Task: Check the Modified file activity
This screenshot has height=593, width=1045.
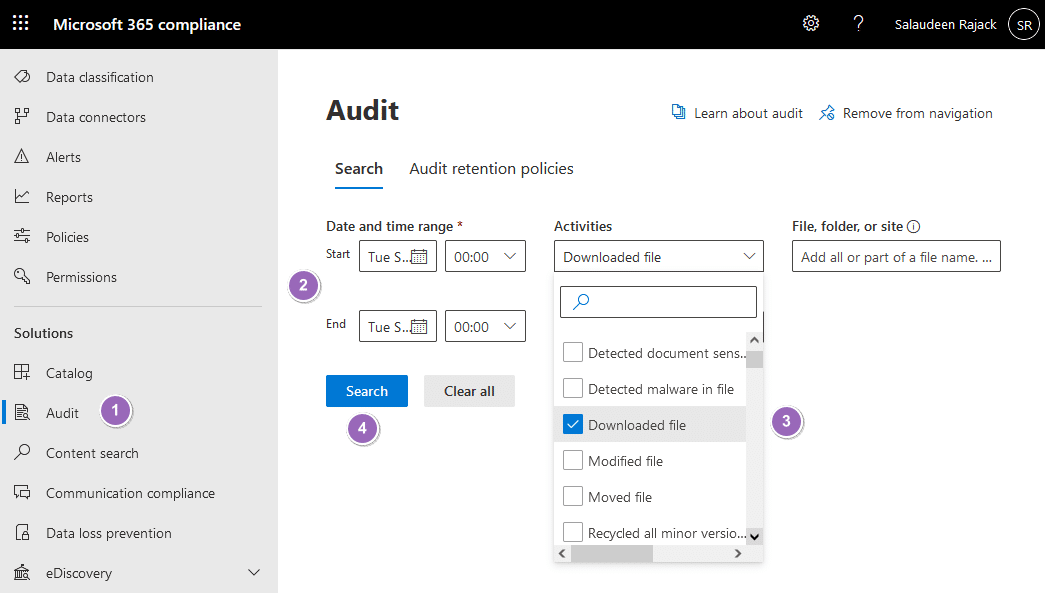Action: point(573,460)
